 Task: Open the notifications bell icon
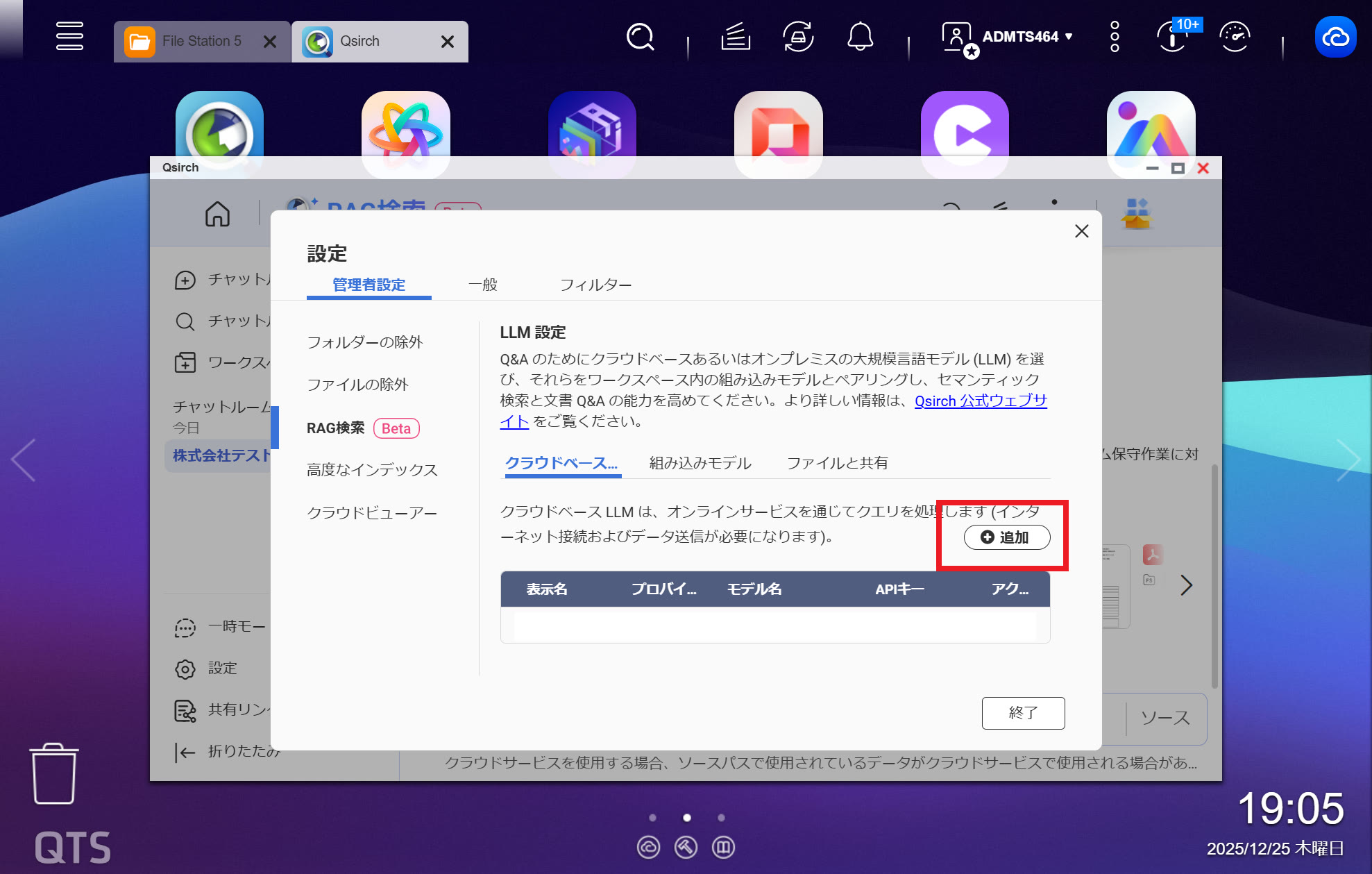tap(860, 36)
